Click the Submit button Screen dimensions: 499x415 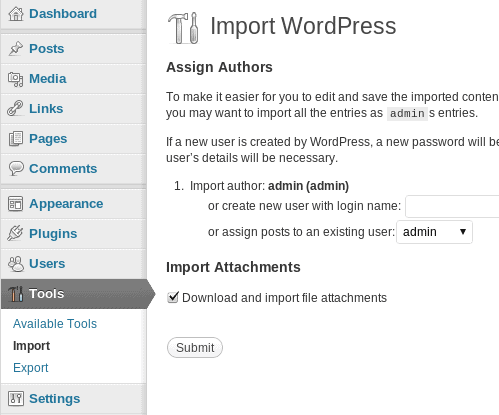tap(195, 348)
